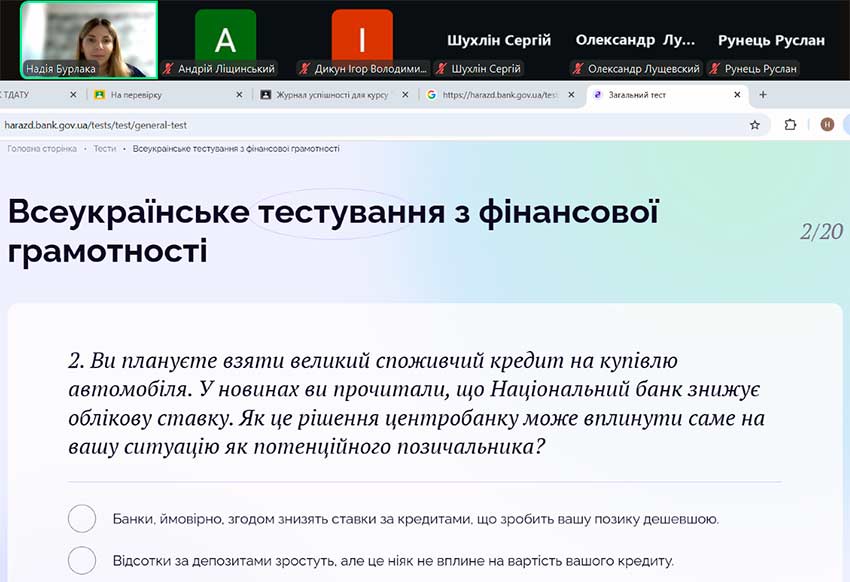
Task: Select participant tile with orange letter I
Action: (362, 40)
